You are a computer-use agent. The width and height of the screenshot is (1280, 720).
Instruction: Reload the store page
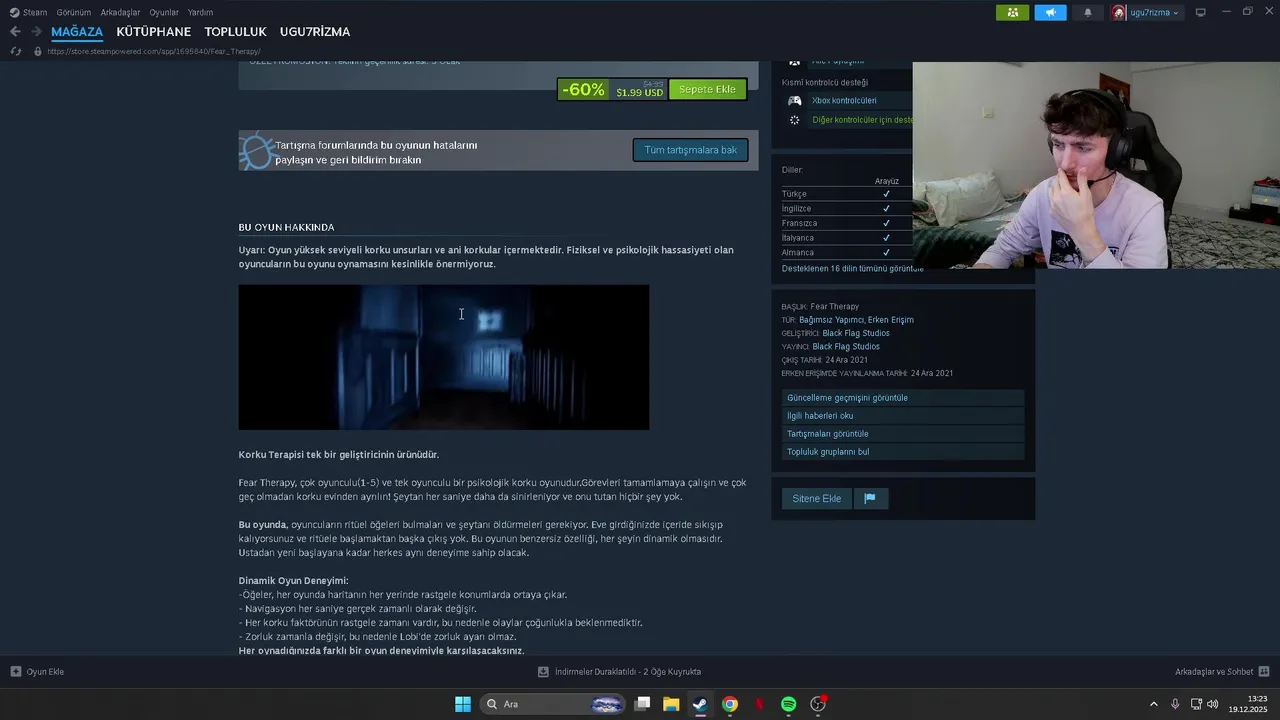pyautogui.click(x=15, y=51)
